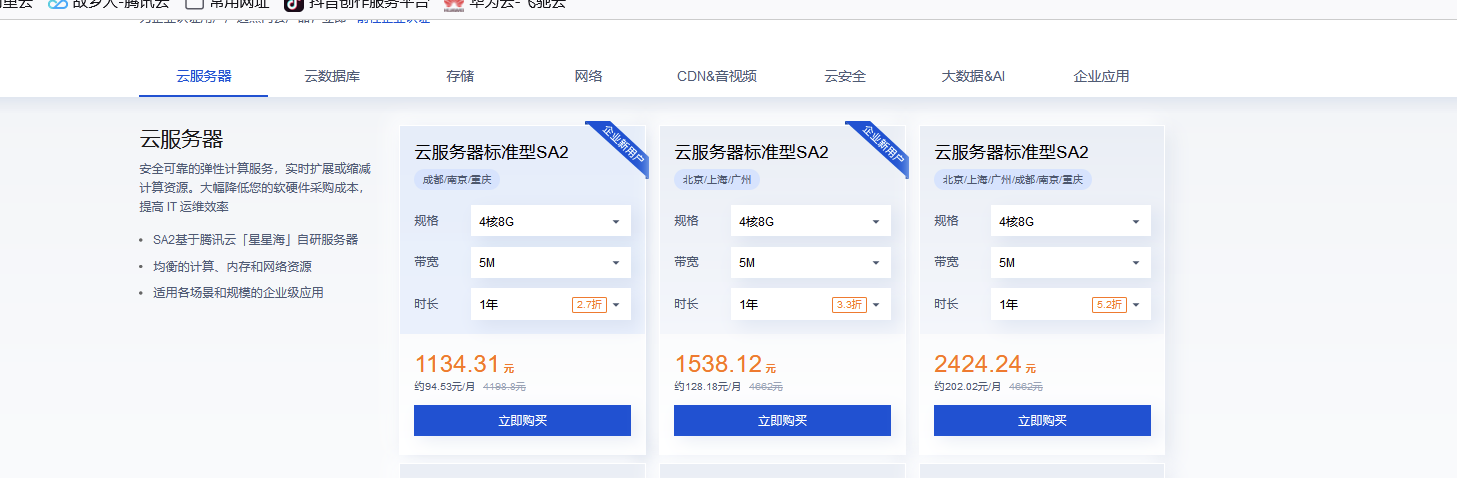
Task: Click the 2.7折 discount badge
Action: tap(589, 305)
